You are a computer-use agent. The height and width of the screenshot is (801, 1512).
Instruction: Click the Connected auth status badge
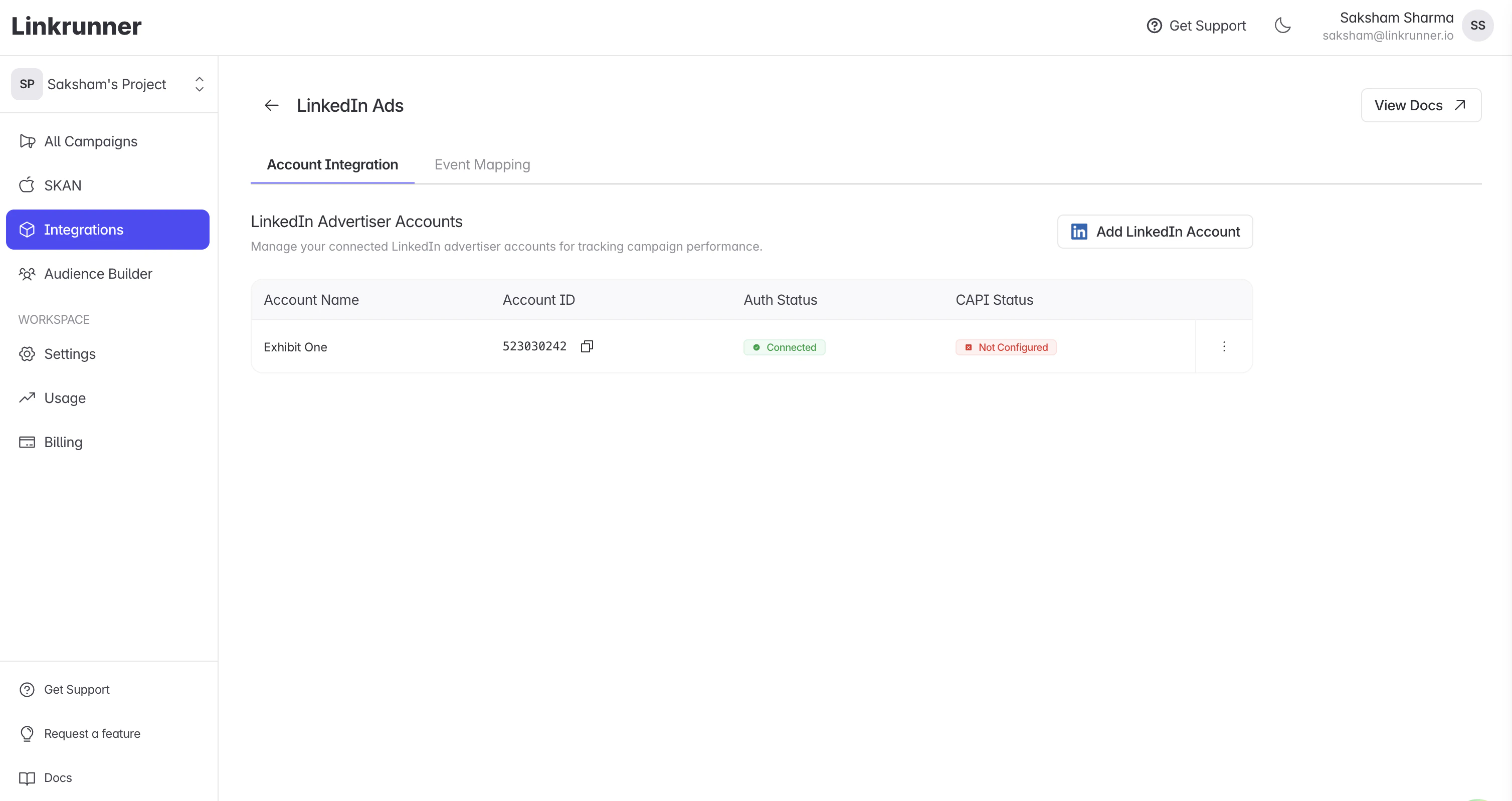click(785, 347)
